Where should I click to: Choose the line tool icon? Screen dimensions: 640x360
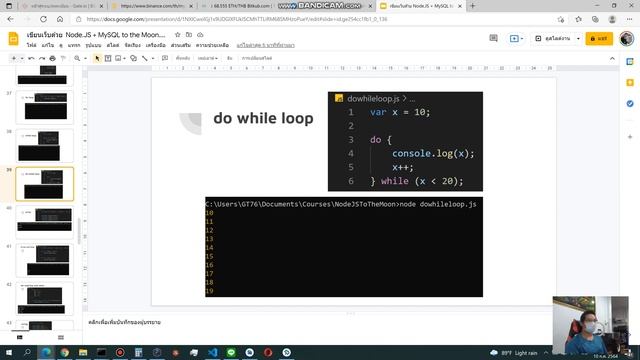[144, 58]
